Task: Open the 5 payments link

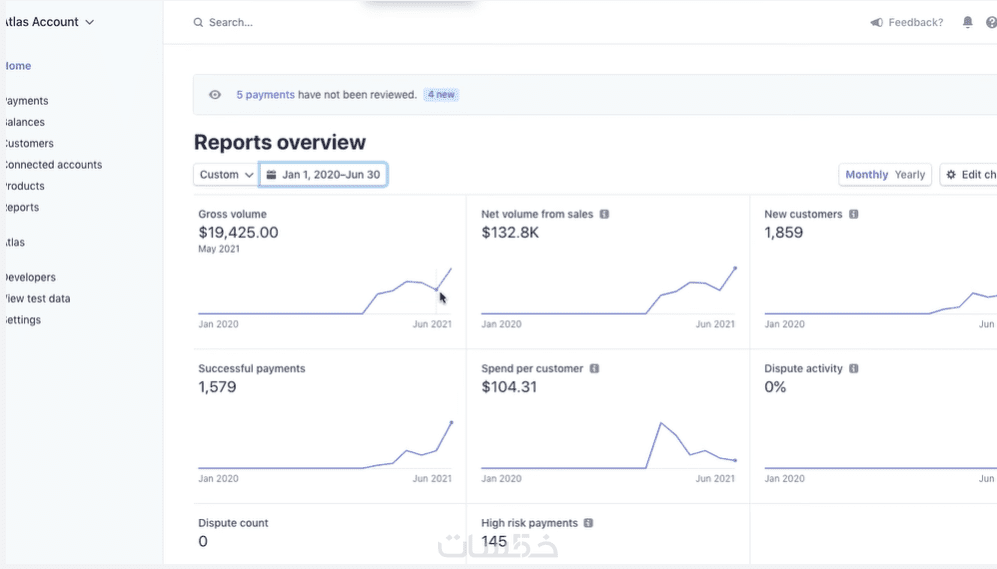Action: point(265,95)
